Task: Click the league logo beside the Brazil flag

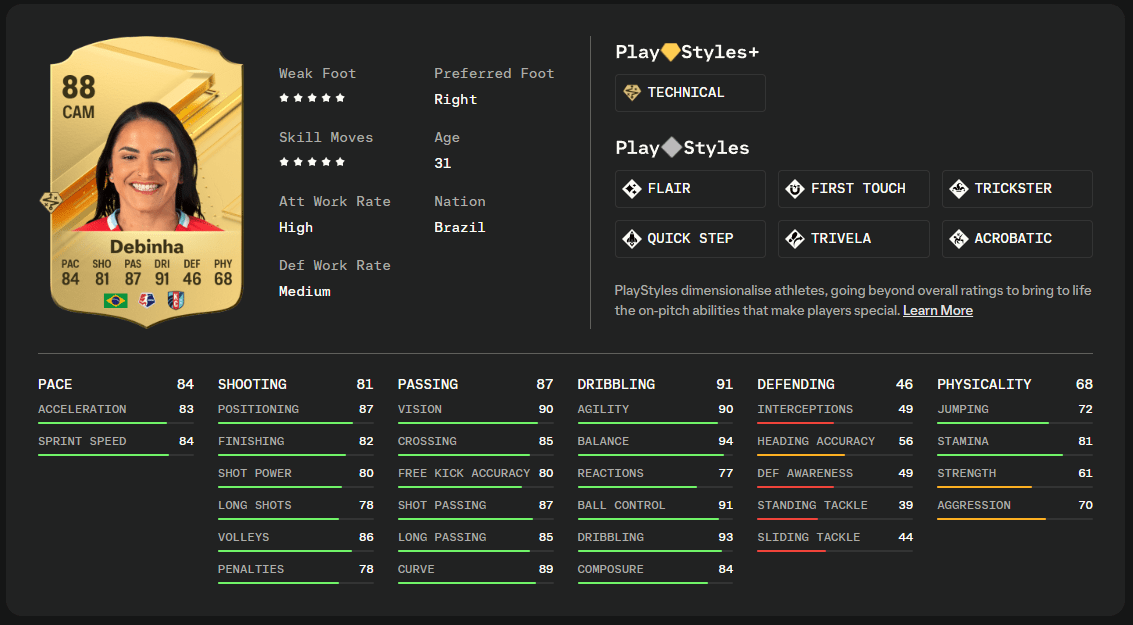Action: coord(147,301)
